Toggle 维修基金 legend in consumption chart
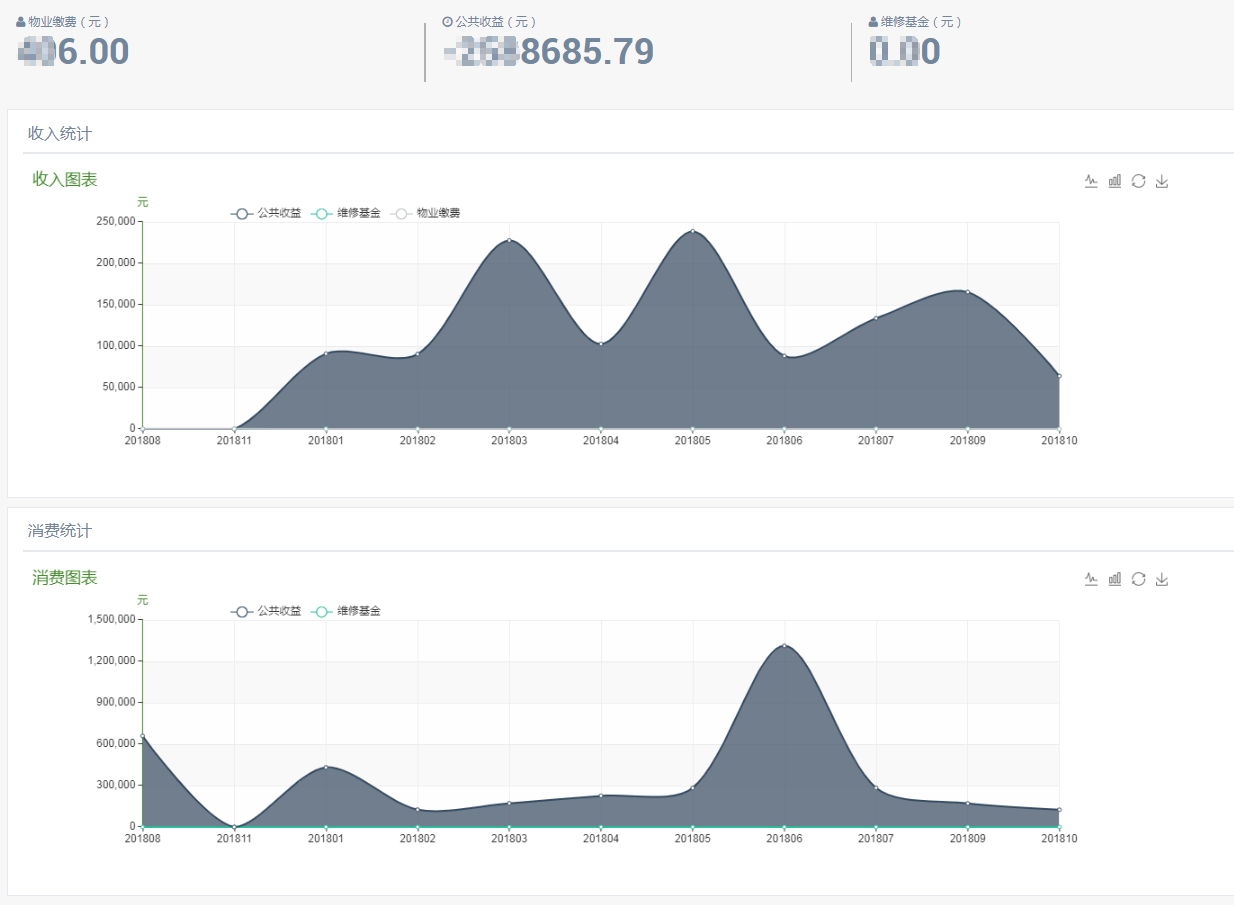 click(x=346, y=611)
